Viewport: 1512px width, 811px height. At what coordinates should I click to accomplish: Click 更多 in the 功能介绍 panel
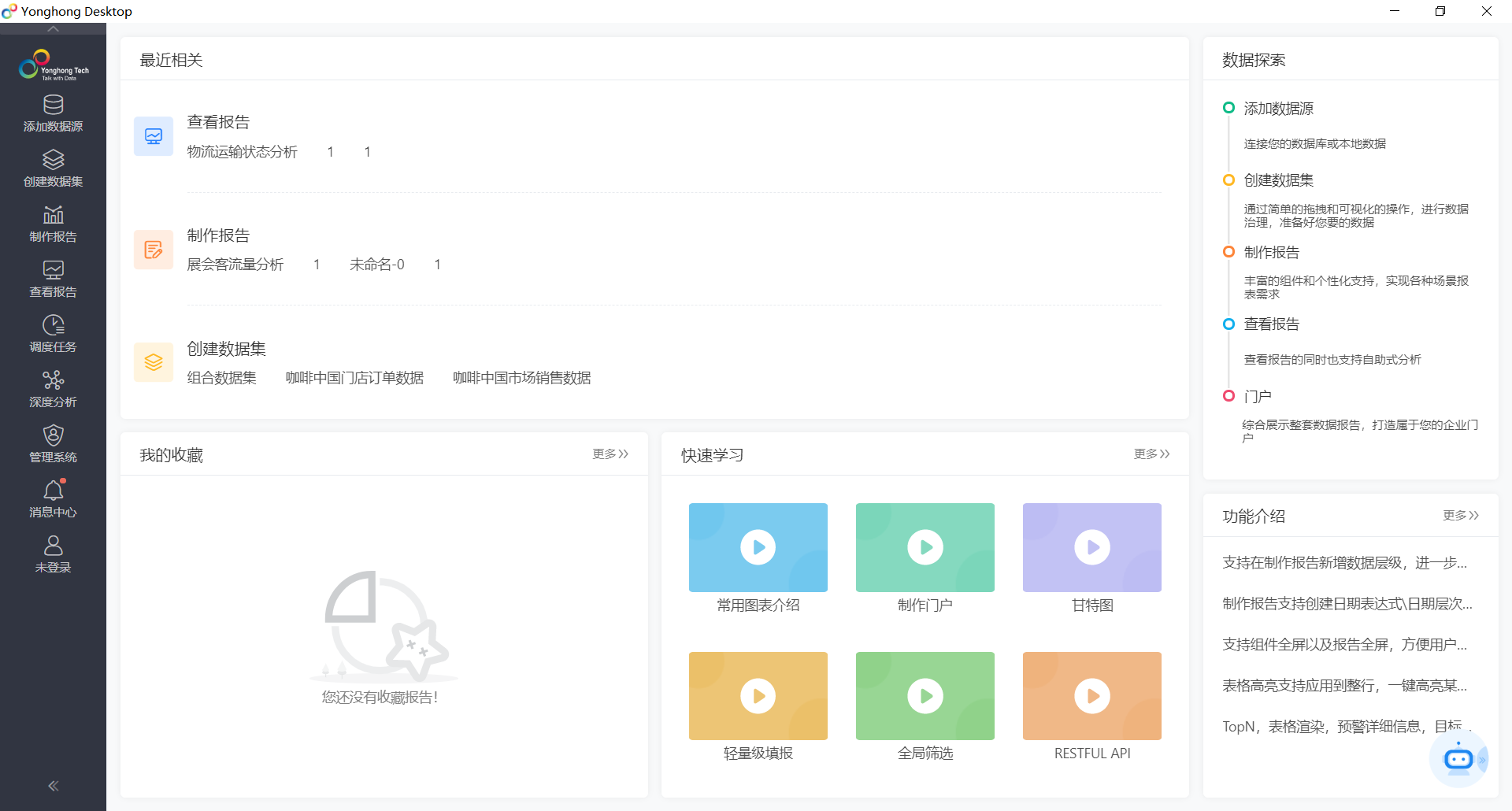[x=1461, y=516]
